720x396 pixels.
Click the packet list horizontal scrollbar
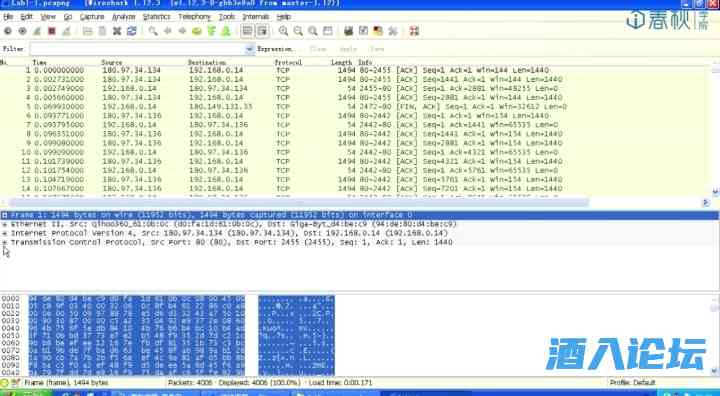(x=298, y=202)
